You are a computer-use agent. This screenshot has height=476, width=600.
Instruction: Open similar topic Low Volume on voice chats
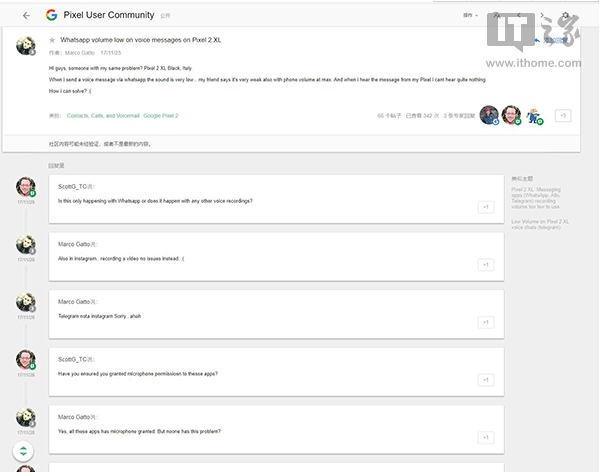540,224
